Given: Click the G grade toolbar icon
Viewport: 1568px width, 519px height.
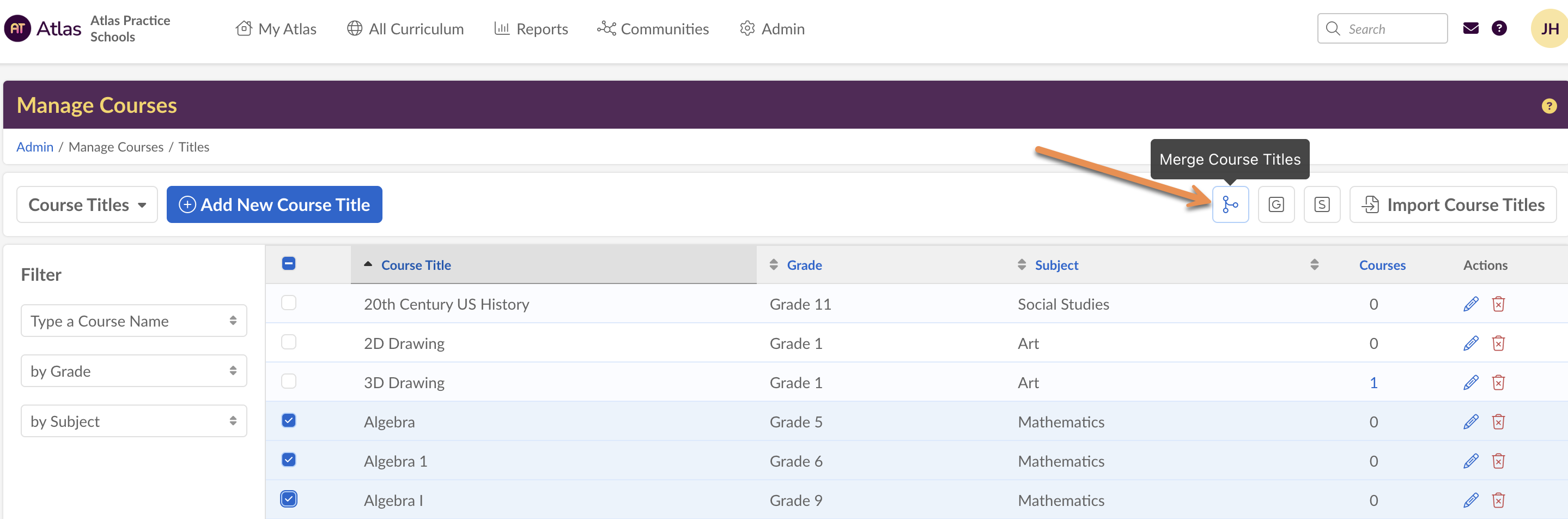Looking at the screenshot, I should [1276, 204].
